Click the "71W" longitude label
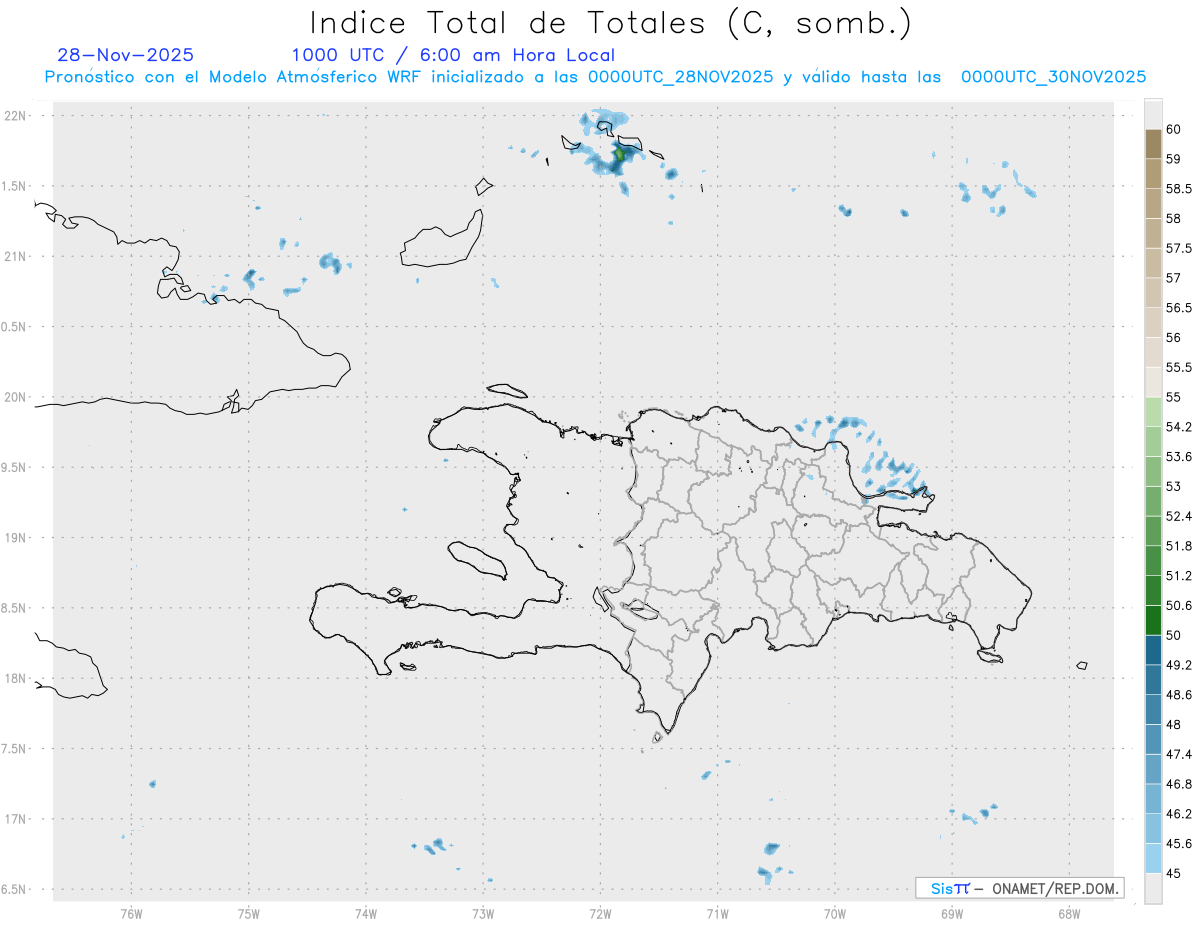This screenshot has height=927, width=1200. 717,914
